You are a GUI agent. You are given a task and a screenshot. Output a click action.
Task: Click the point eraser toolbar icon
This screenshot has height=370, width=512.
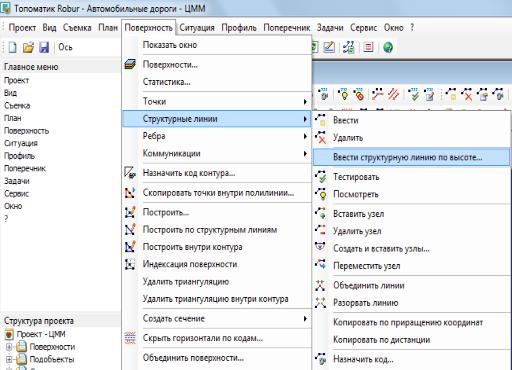[x=359, y=95]
